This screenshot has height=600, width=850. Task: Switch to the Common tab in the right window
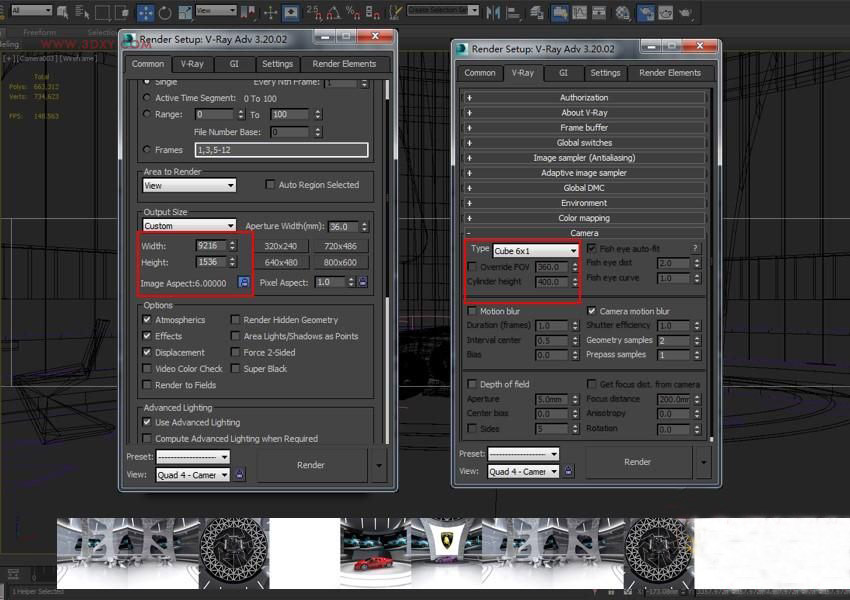pos(480,73)
